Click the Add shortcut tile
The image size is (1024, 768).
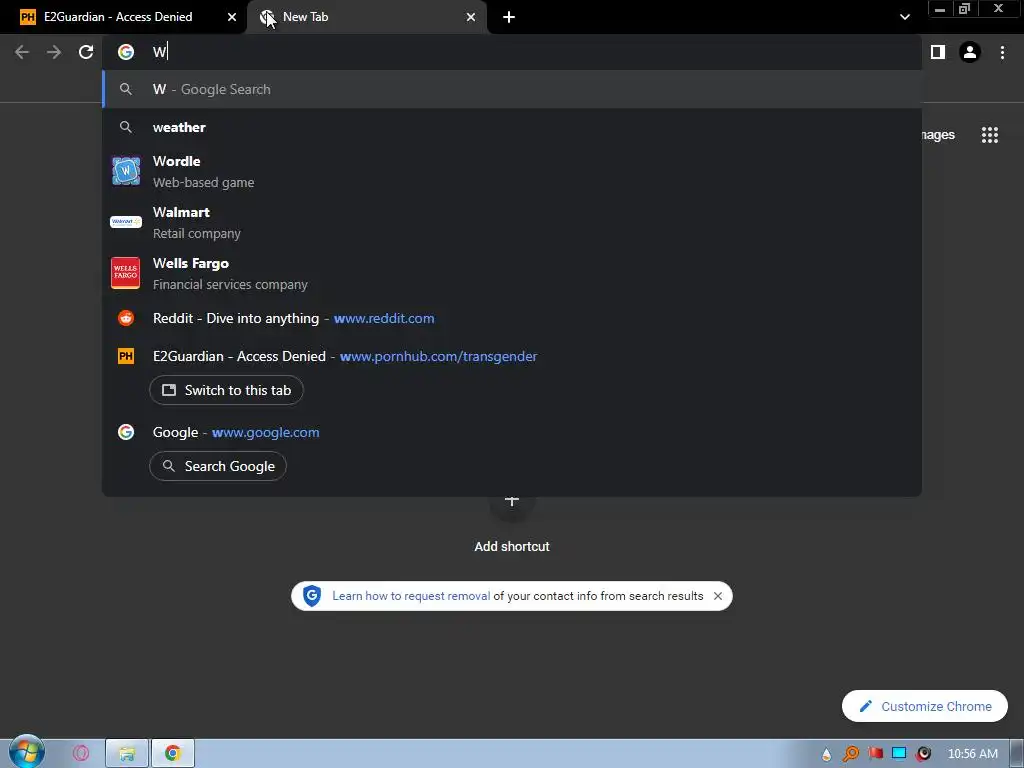(x=512, y=522)
